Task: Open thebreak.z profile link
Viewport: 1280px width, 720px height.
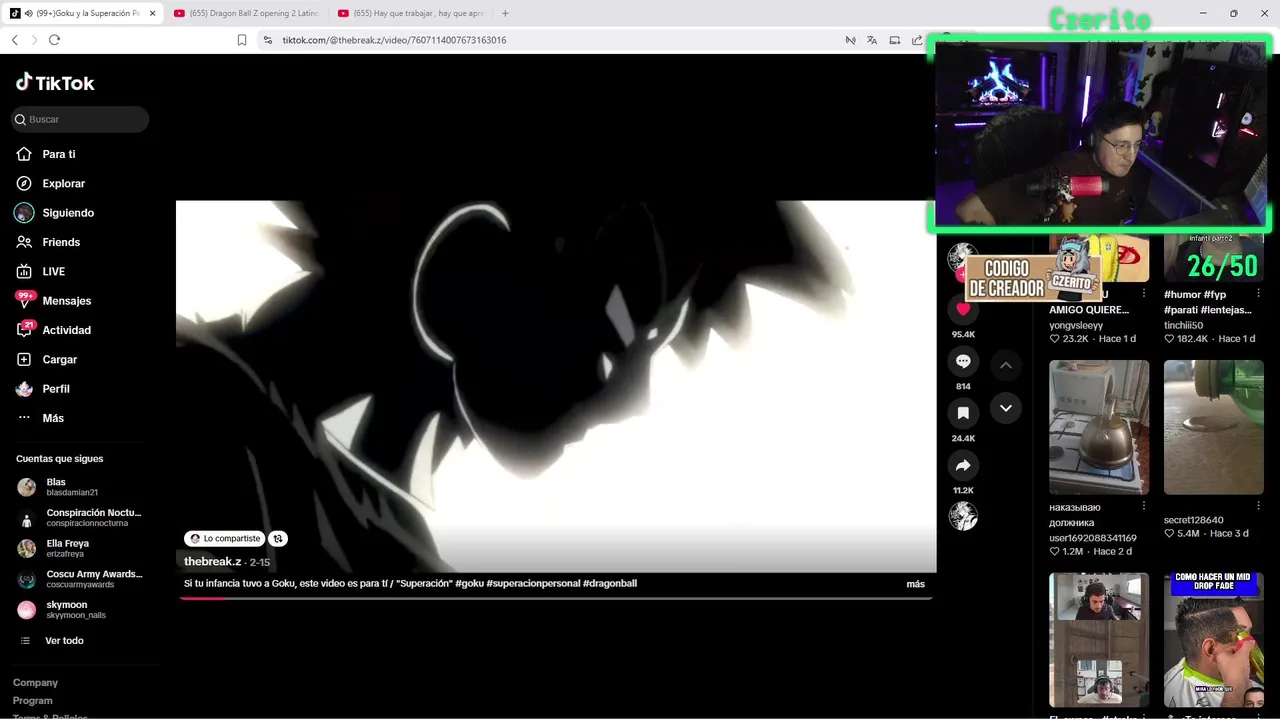Action: click(212, 562)
